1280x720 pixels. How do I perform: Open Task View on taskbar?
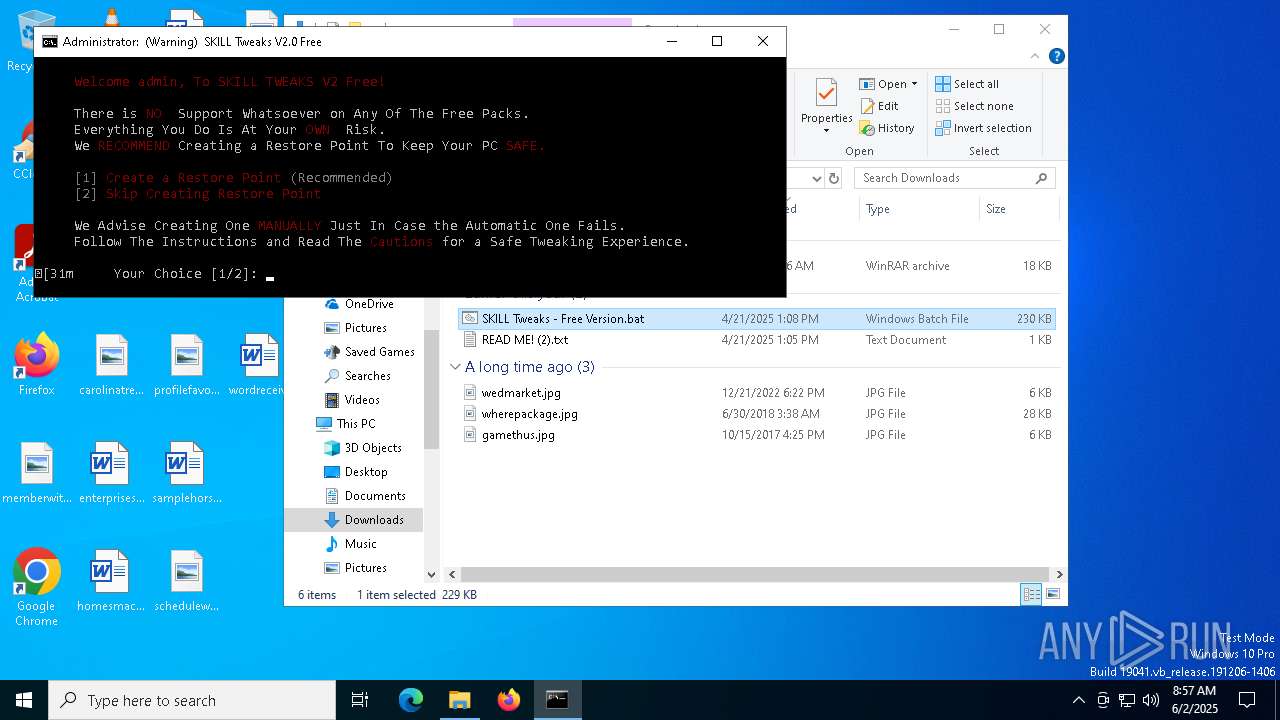tap(360, 700)
